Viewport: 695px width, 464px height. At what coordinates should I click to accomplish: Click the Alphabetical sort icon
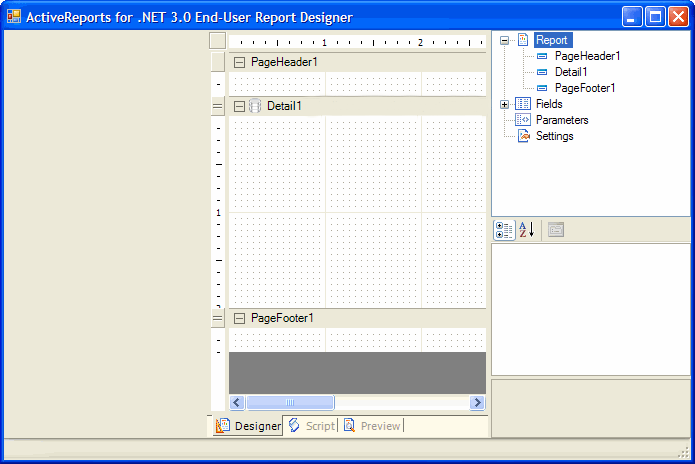(x=527, y=230)
